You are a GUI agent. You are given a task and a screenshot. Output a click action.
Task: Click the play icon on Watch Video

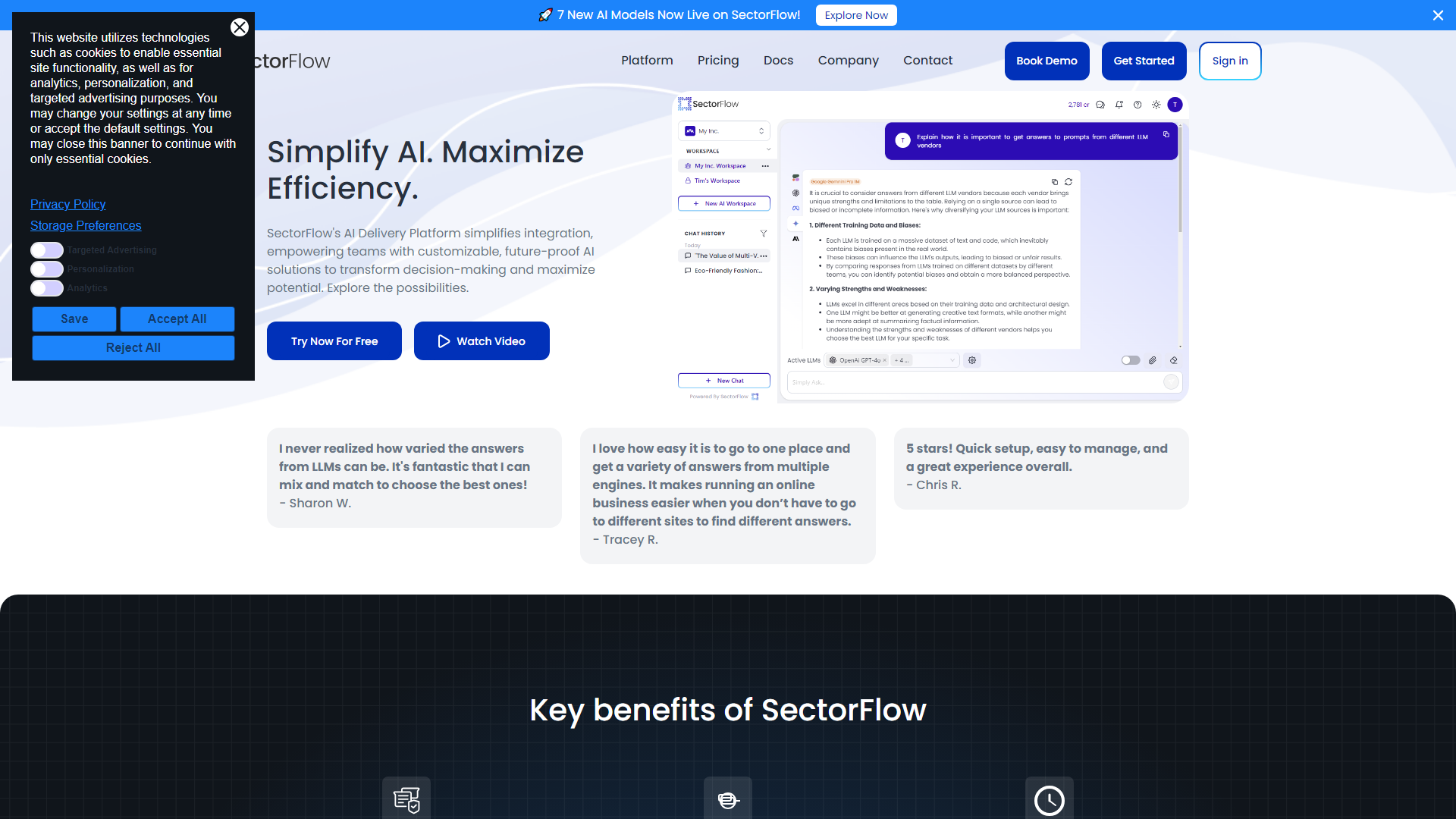444,341
